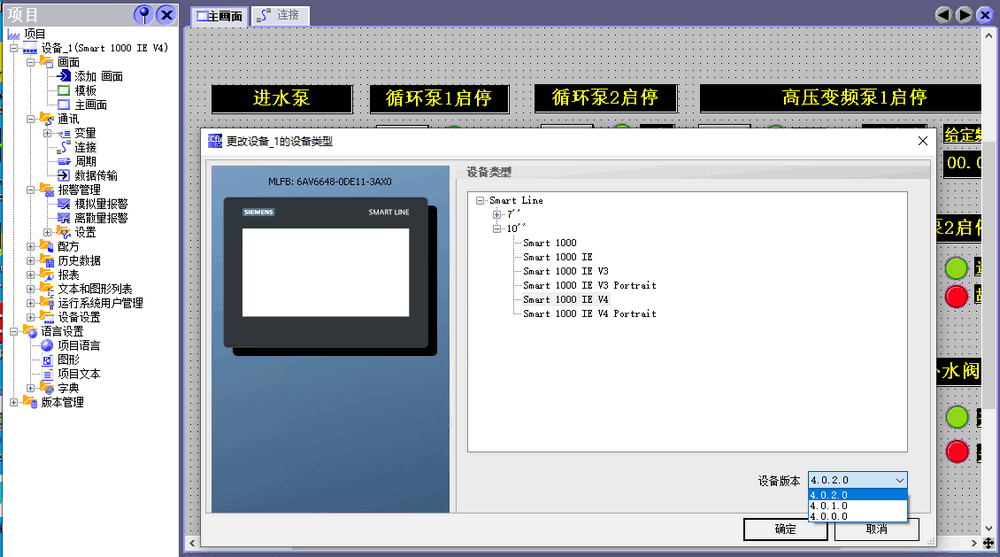1000x557 pixels.
Task: Click the 离散量报警 icon
Action: click(64, 218)
